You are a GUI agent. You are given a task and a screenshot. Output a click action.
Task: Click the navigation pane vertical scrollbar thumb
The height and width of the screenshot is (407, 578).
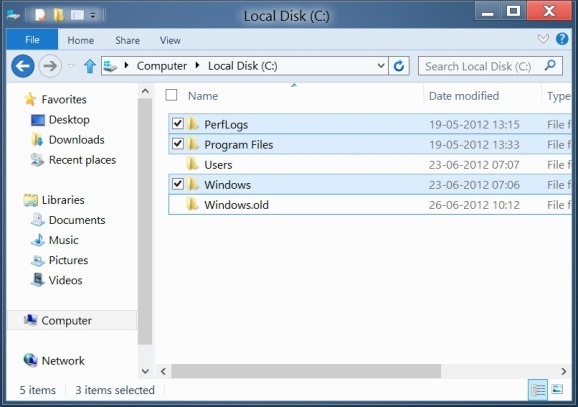click(x=145, y=221)
